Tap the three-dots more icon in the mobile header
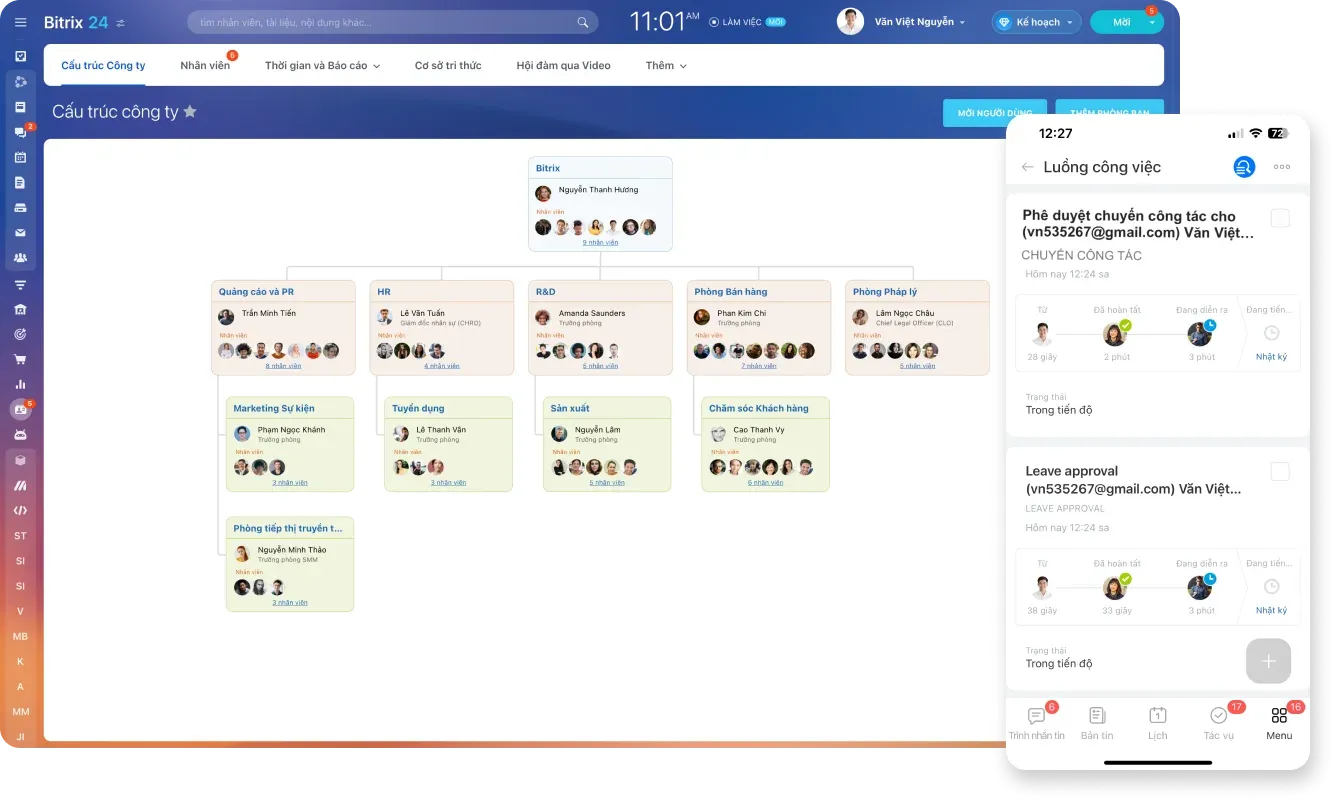The image size is (1340, 800). click(1281, 167)
